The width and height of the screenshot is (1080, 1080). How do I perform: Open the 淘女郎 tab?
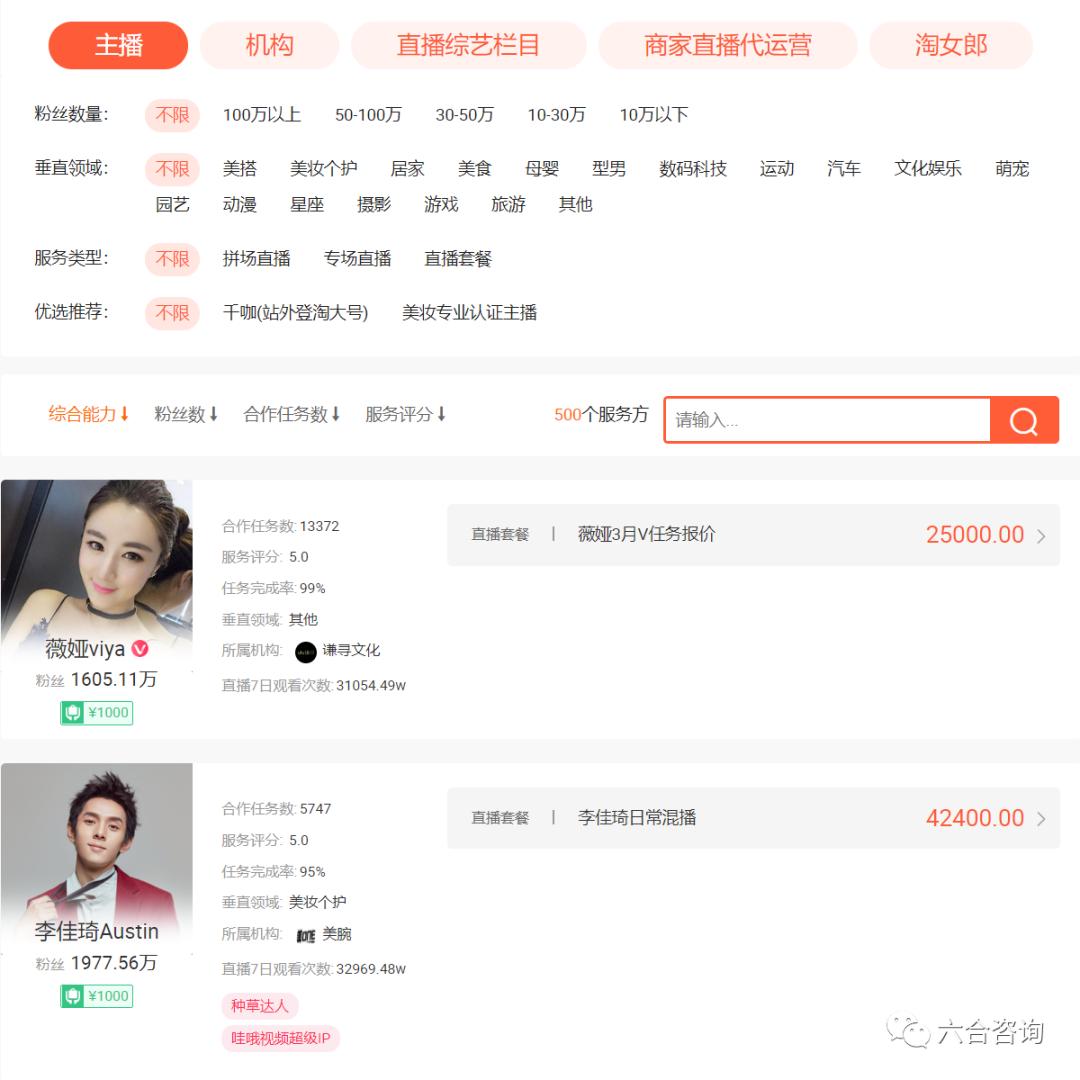951,45
